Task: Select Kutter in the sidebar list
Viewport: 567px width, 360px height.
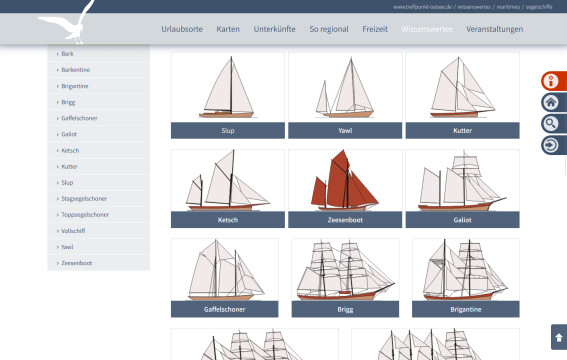Action: 99,167
